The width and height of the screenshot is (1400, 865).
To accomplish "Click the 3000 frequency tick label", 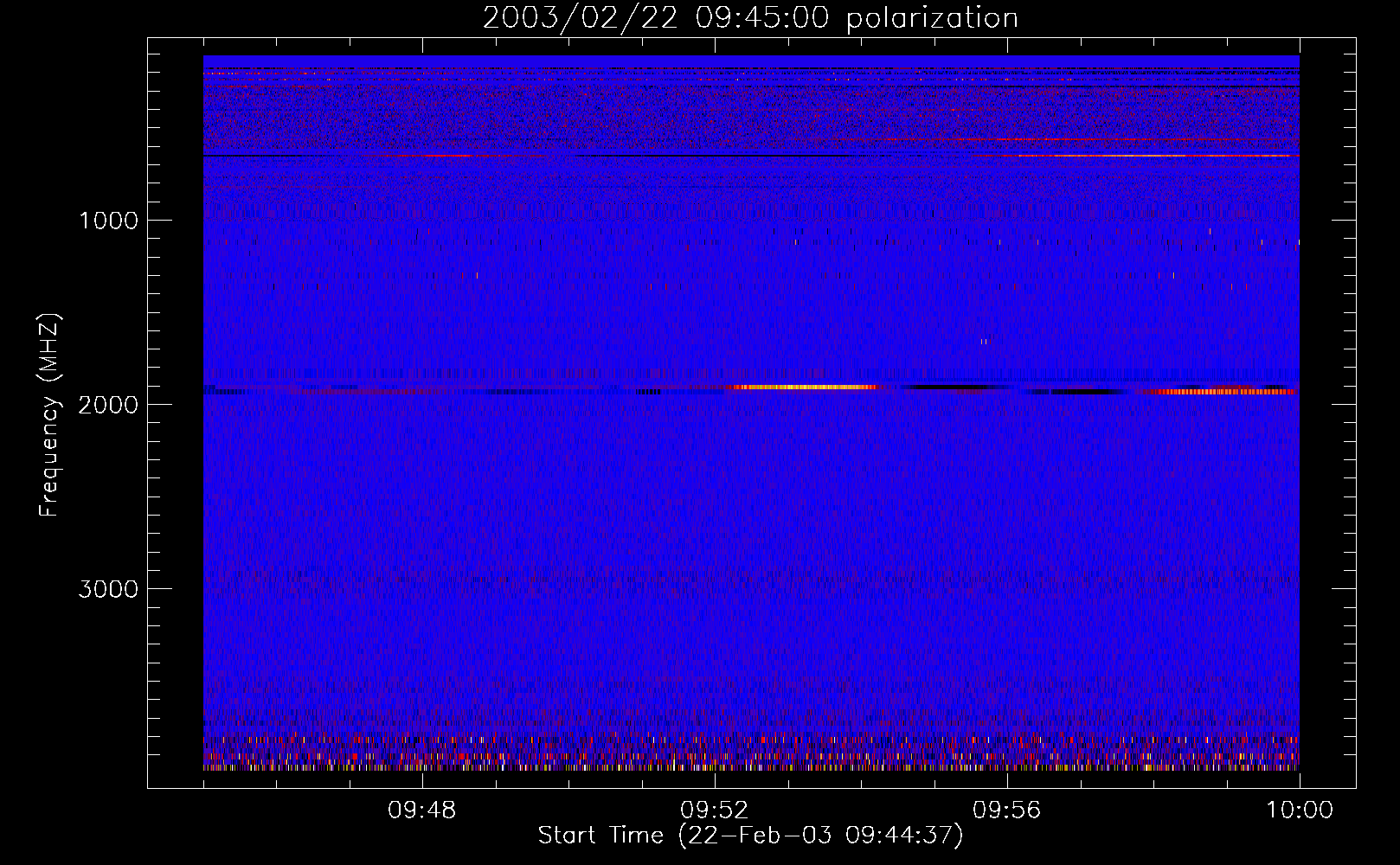I will click(x=108, y=589).
